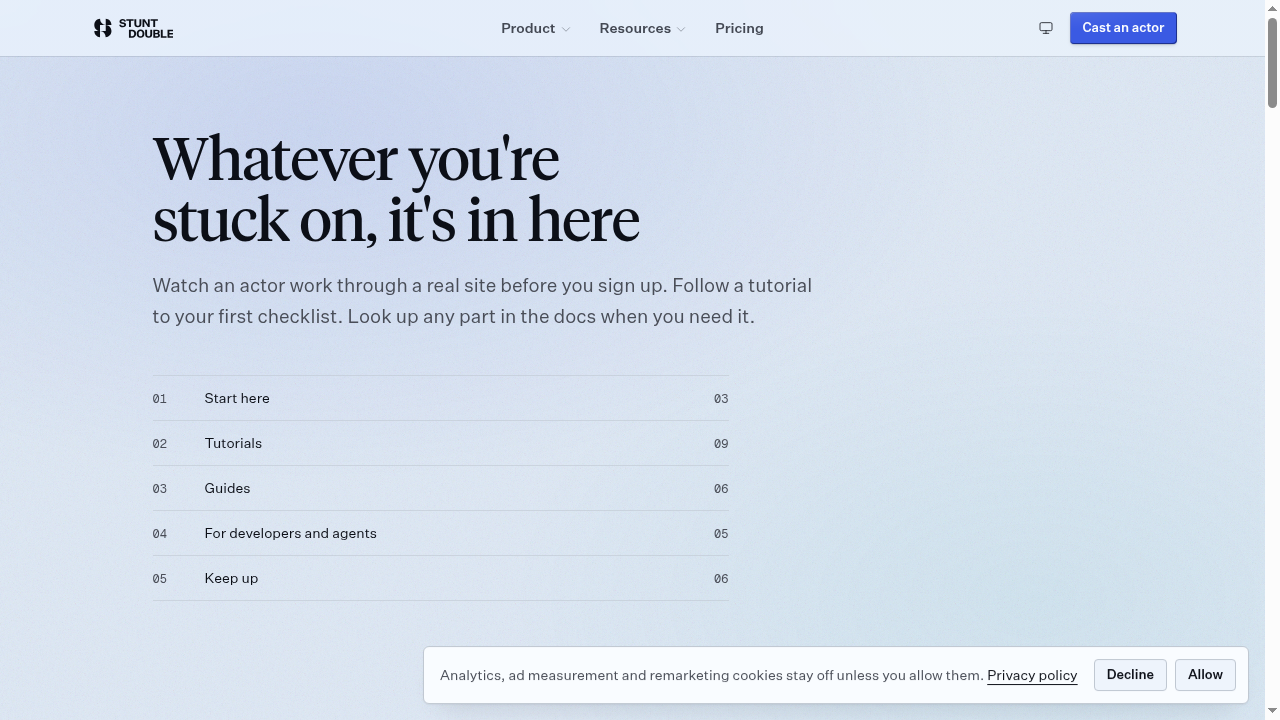
Task: Click the 'Watch an actor work' paragraph
Action: (x=482, y=301)
